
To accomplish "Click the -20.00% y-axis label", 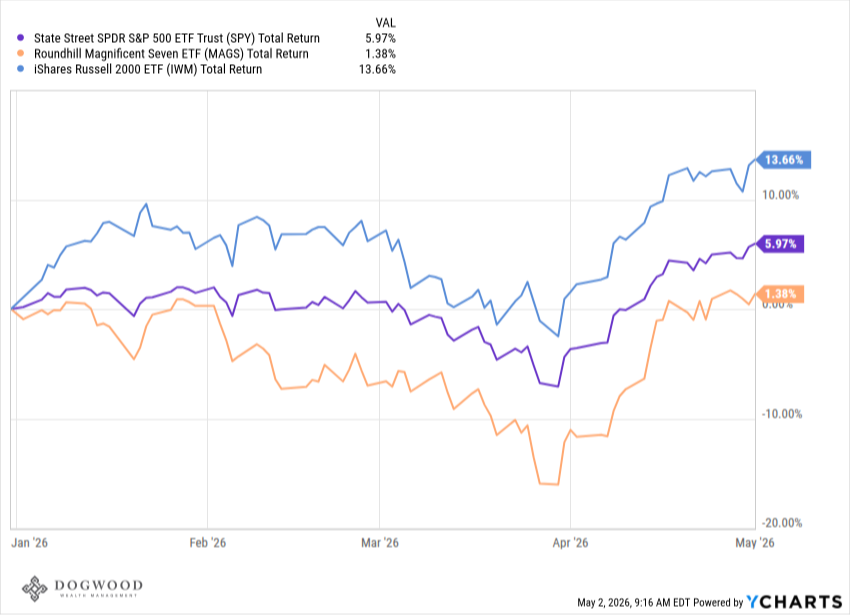I will point(782,523).
